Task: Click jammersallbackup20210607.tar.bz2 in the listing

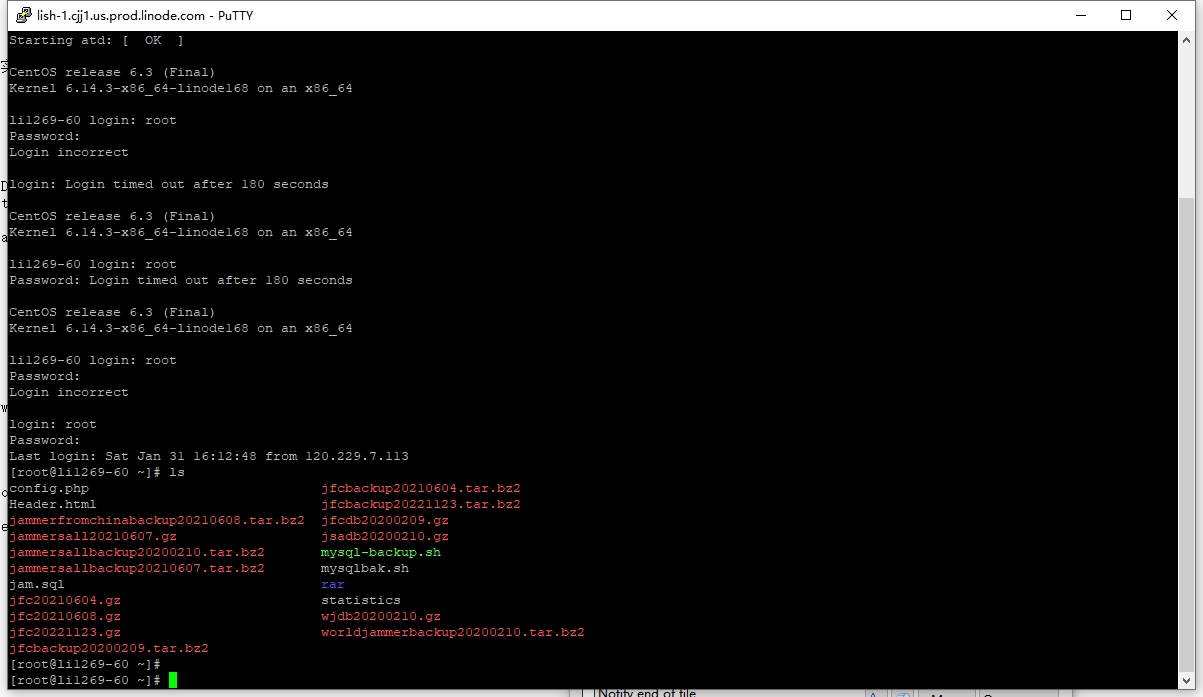Action: pos(137,568)
